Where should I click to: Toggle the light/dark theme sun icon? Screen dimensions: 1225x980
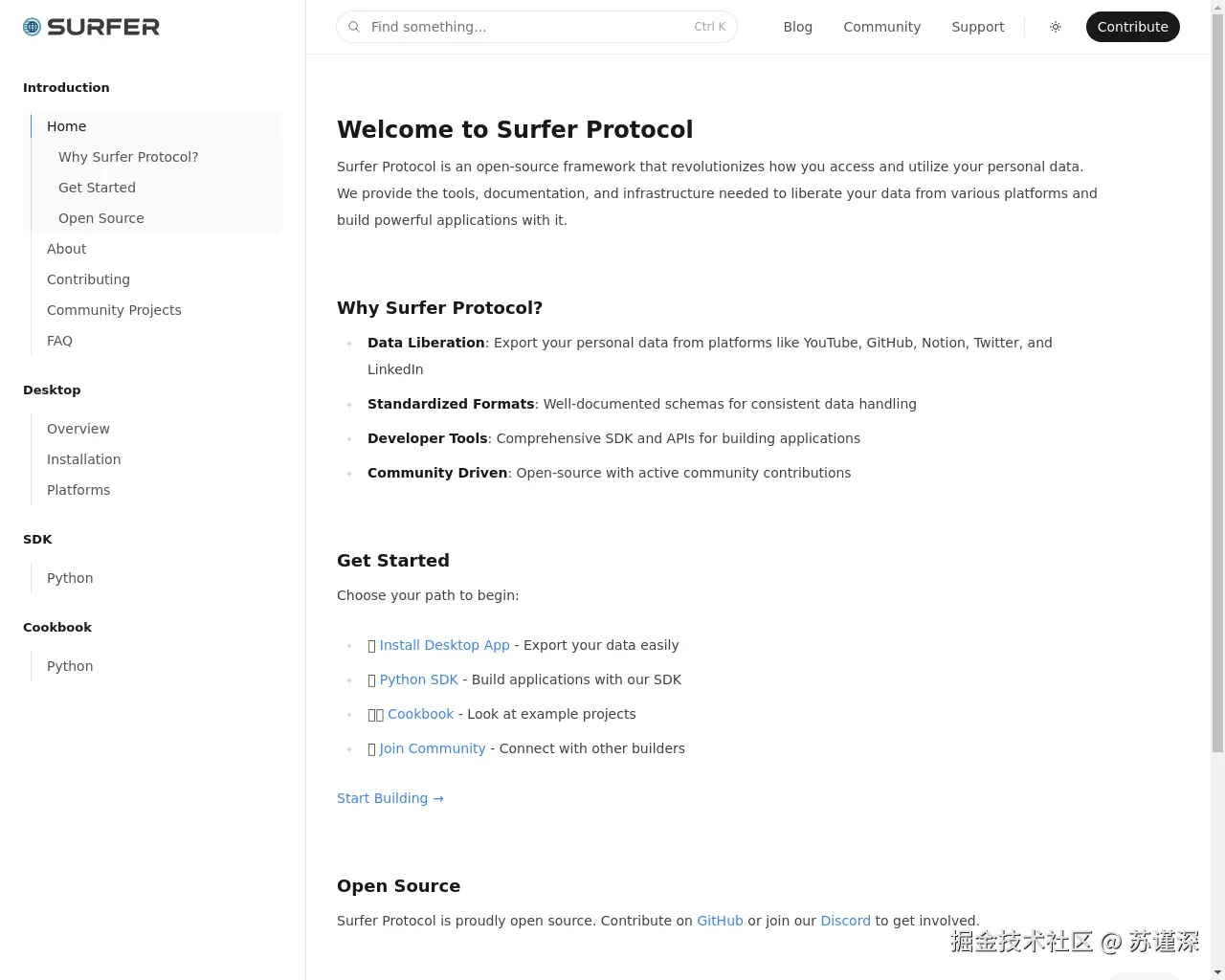point(1056,27)
